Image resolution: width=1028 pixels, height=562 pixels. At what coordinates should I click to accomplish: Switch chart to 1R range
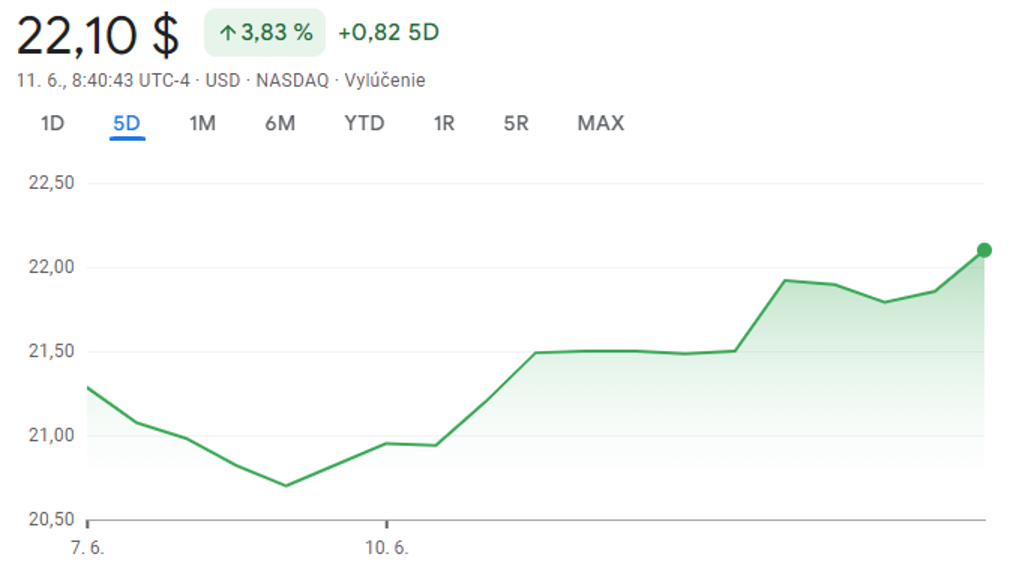[444, 124]
